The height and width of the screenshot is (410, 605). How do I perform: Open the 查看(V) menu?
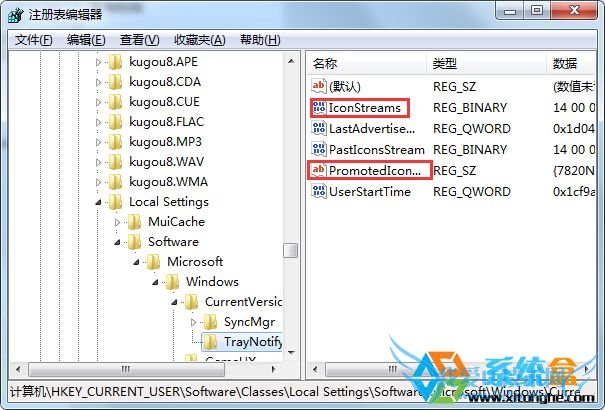coord(139,40)
